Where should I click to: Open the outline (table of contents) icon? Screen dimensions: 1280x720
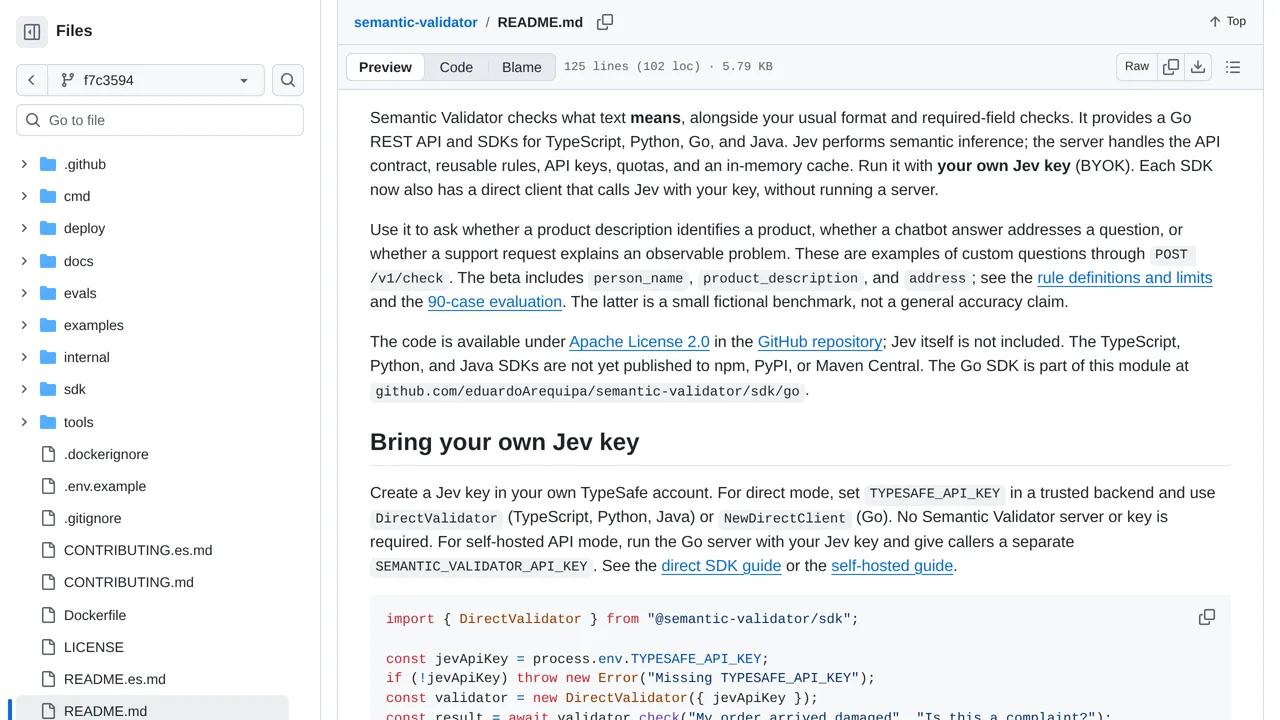tap(1233, 67)
